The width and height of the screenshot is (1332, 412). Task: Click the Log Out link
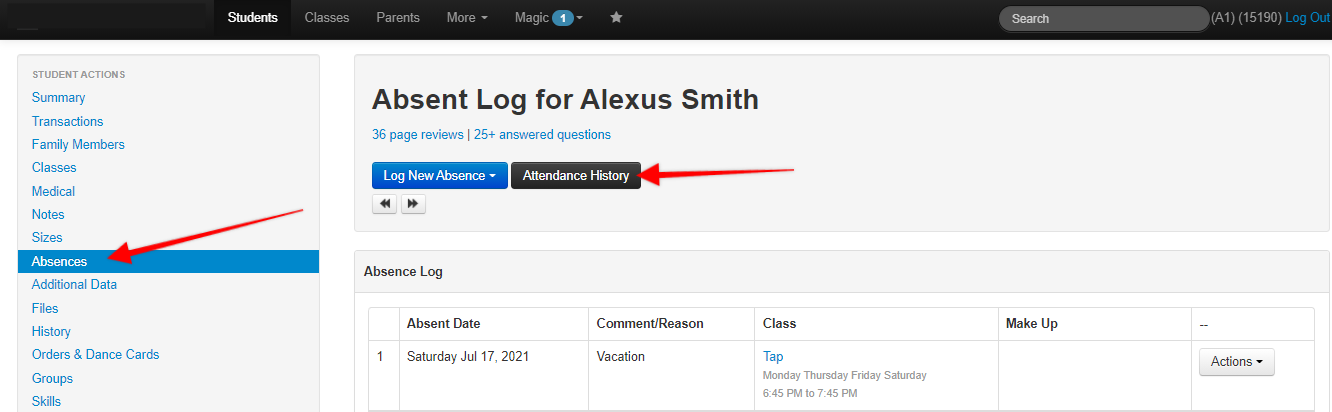click(x=1308, y=18)
